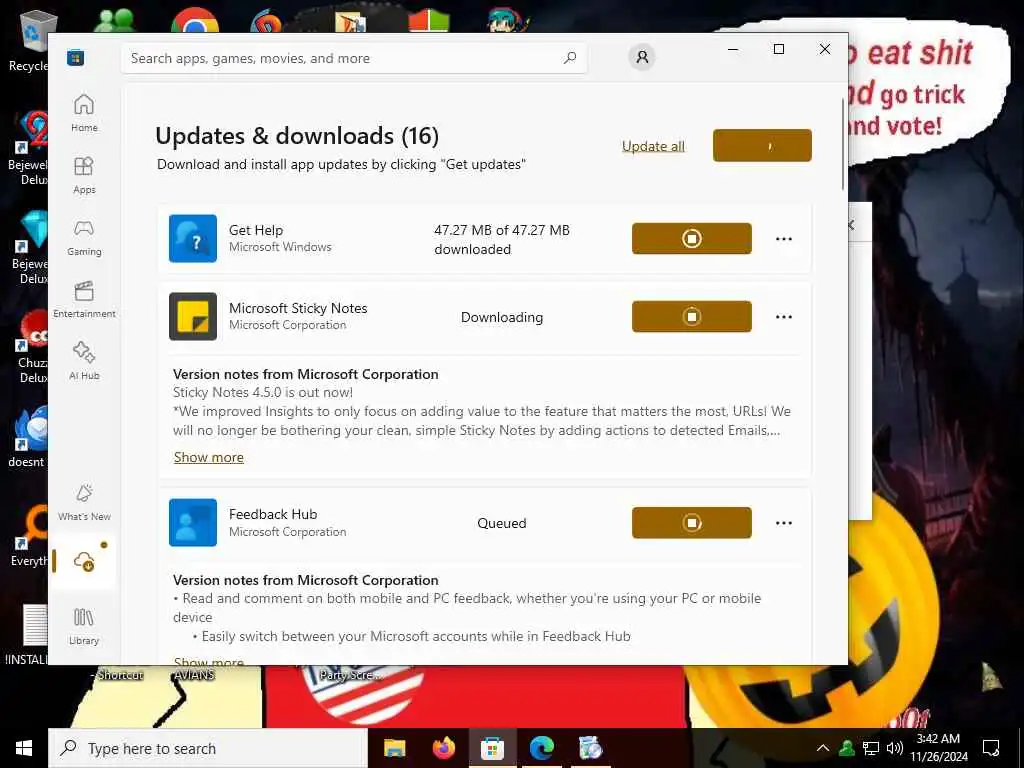This screenshot has height=768, width=1024.
Task: Click the network icon in the system tray
Action: tap(871, 748)
